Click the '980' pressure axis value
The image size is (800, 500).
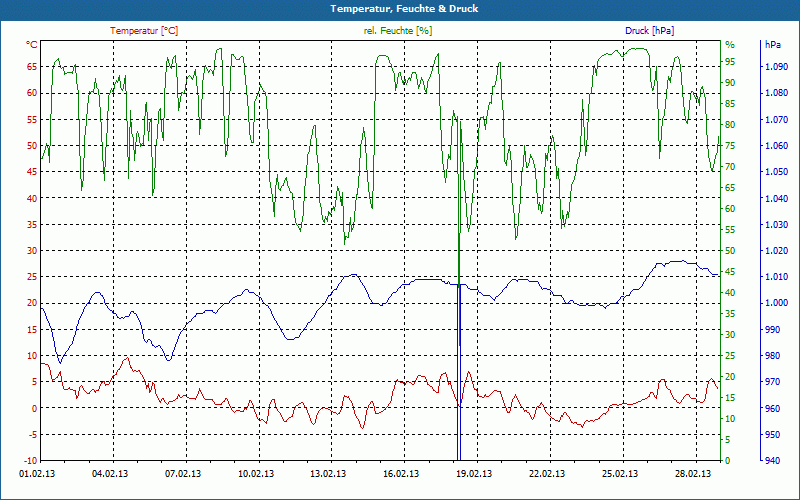(773, 355)
